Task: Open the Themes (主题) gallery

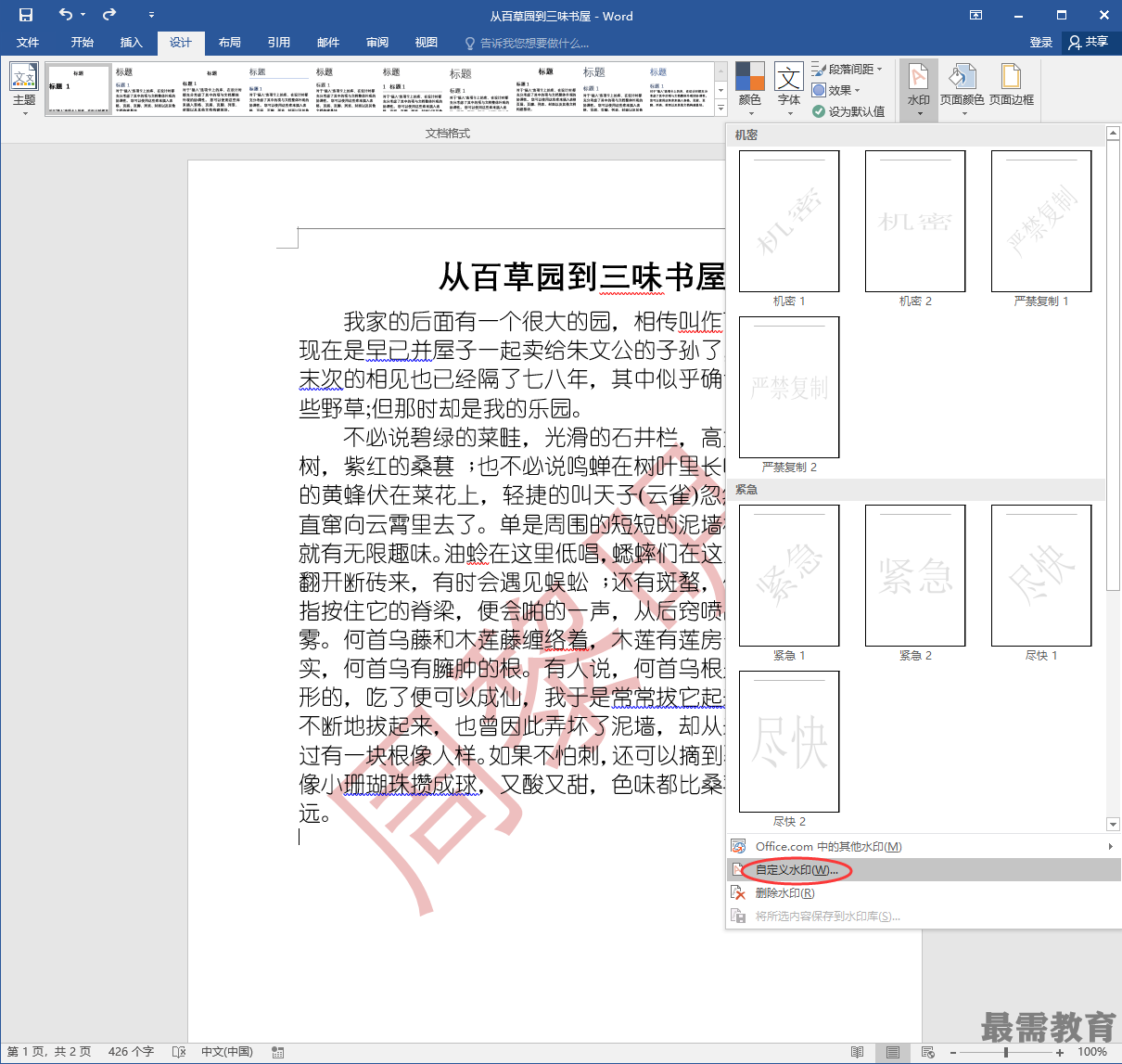Action: (x=24, y=89)
